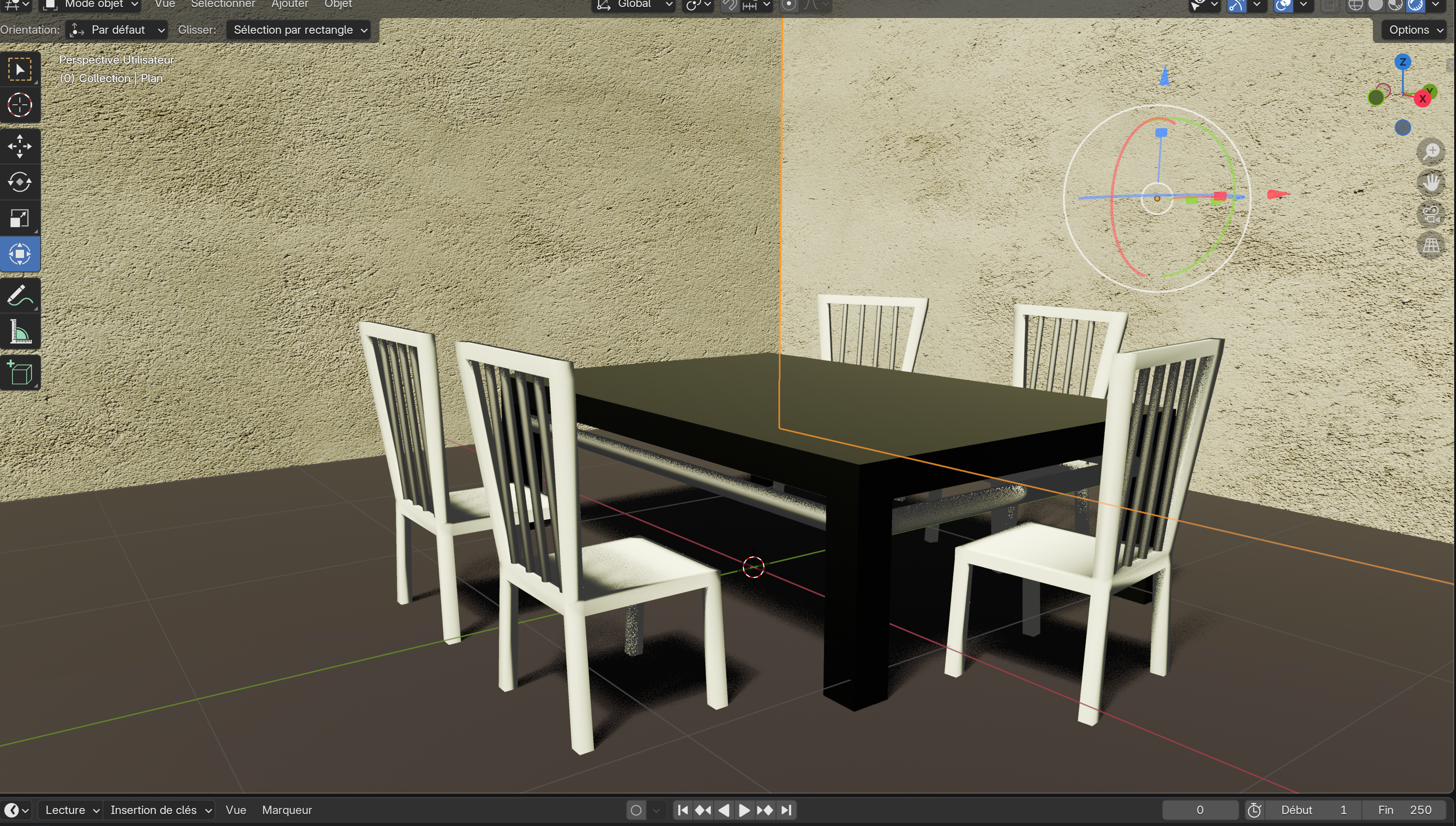Activate the Move tool
The width and height of the screenshot is (1456, 826).
pos(20,146)
